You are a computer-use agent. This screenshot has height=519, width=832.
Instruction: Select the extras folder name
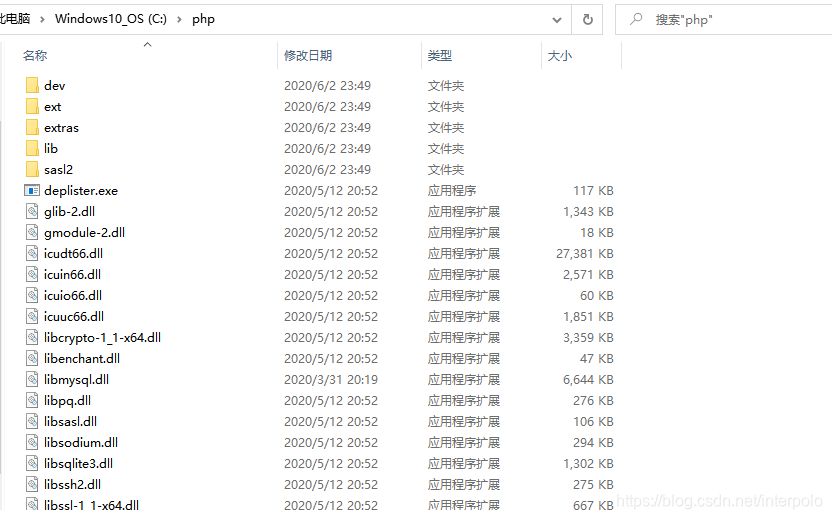62,128
